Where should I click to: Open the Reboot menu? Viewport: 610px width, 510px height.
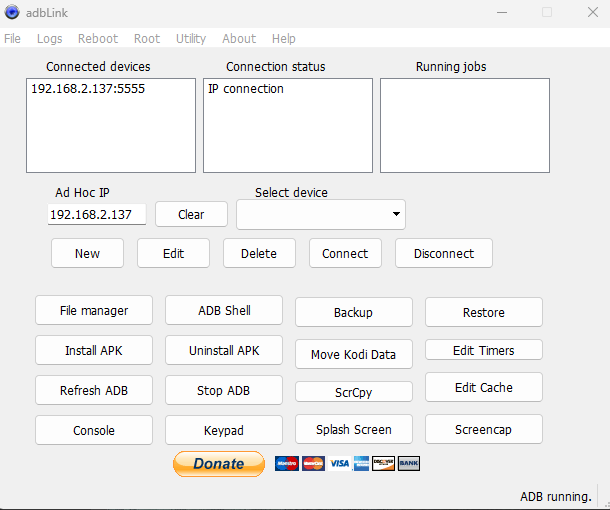click(98, 38)
